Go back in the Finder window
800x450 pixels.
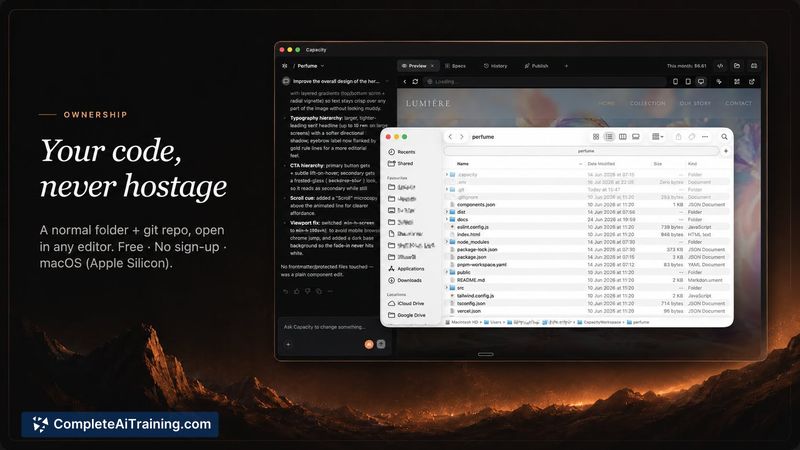coord(450,137)
